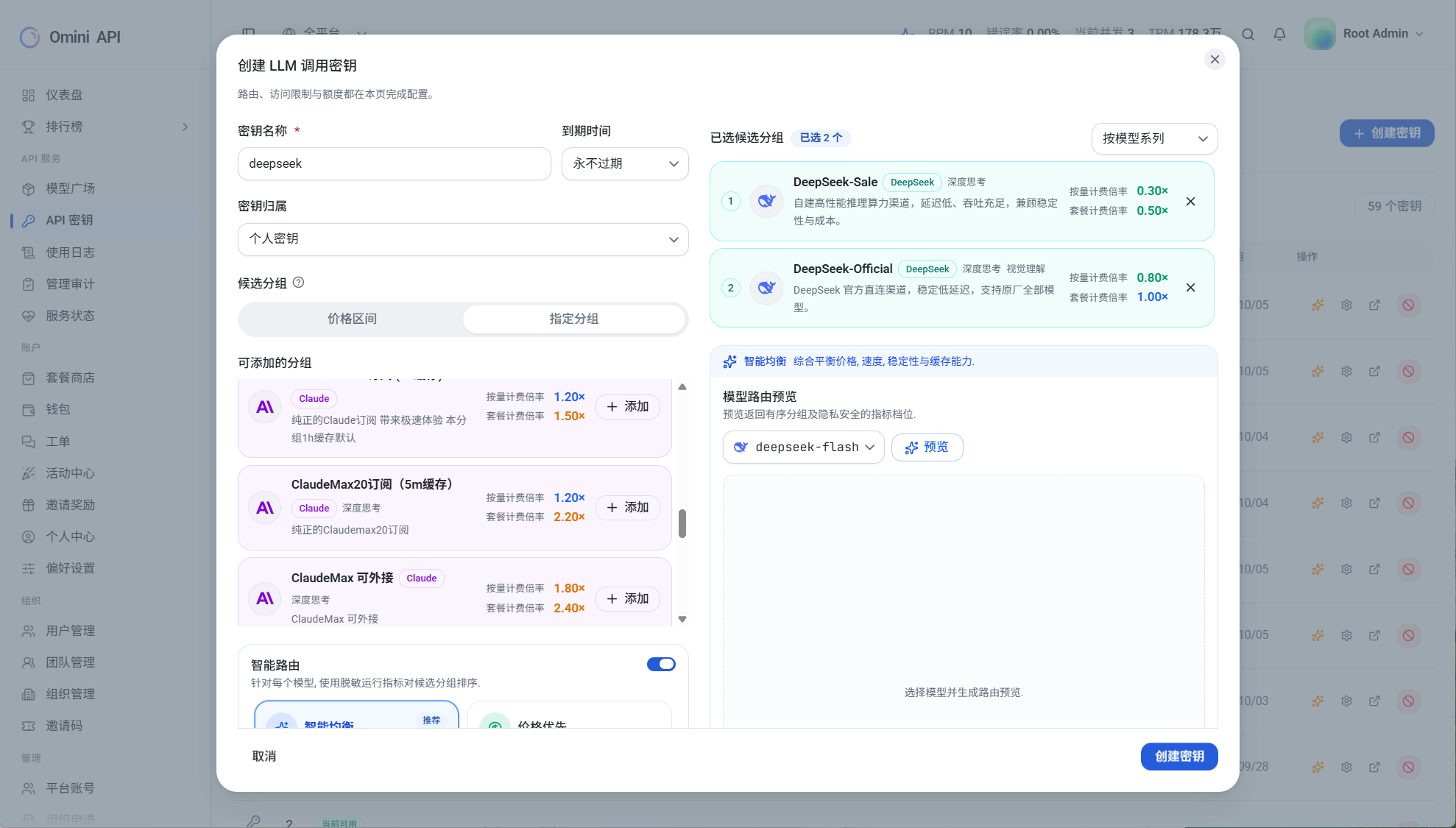Click the scroll-down arrow of groups list
The width and height of the screenshot is (1456, 828).
682,619
